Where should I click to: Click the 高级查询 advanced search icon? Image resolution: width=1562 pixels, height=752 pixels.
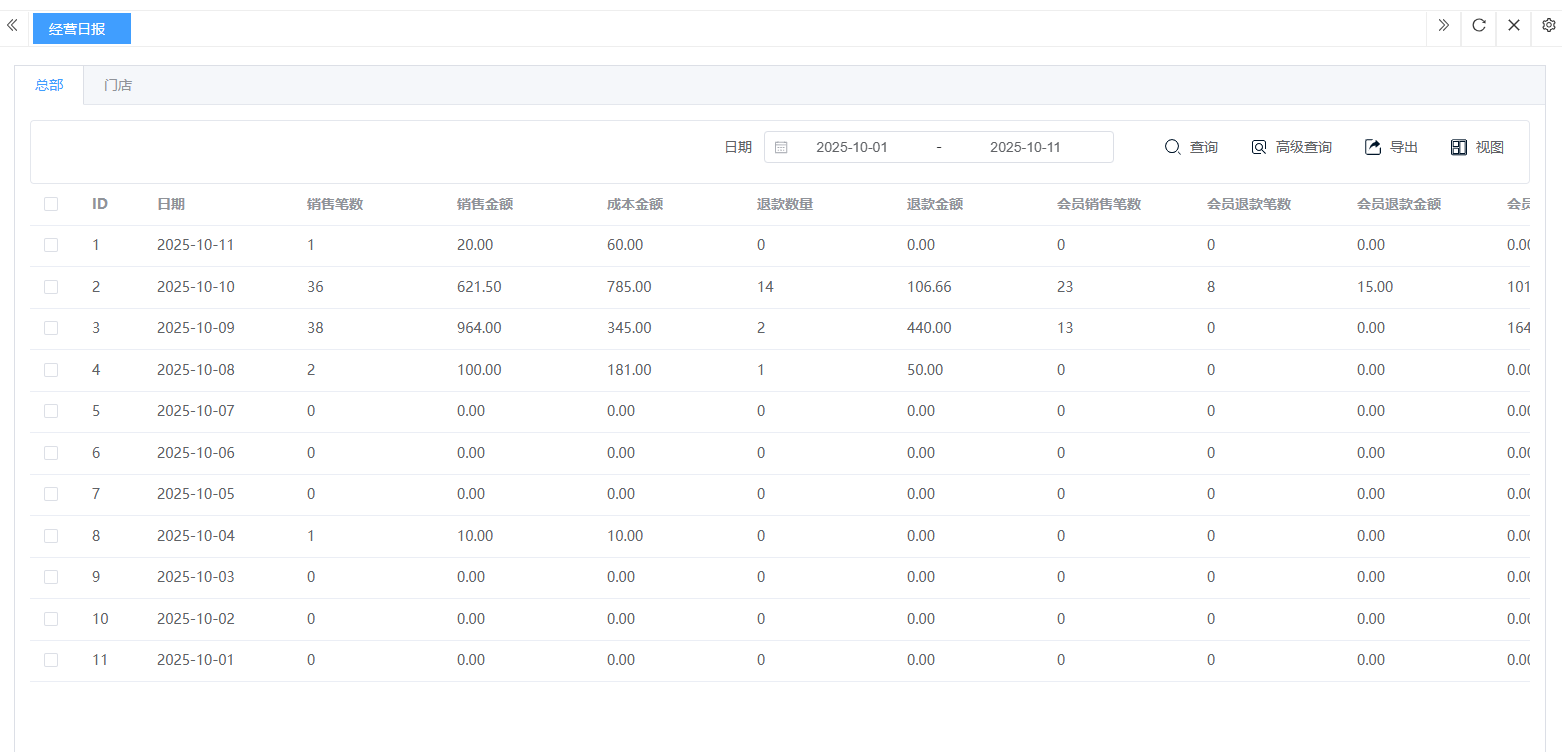pos(1259,147)
